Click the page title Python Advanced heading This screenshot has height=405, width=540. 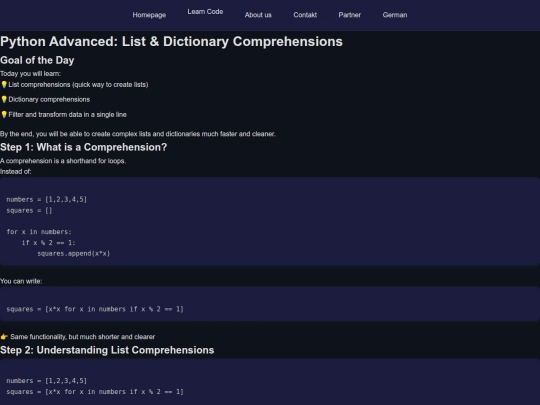(171, 41)
